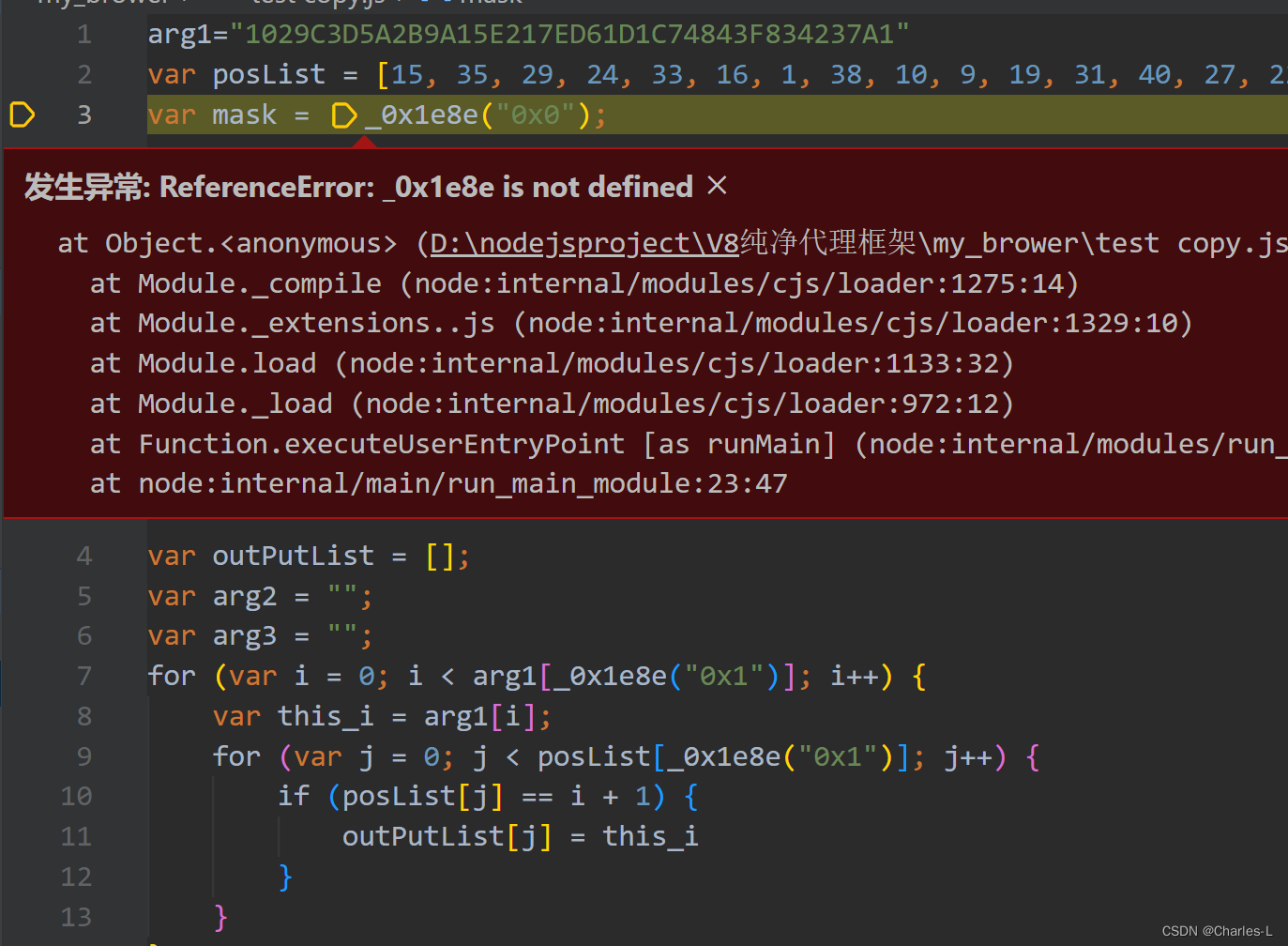Click Module.load stack trace line
Image resolution: width=1288 pixels, height=946 pixels.
point(552,363)
